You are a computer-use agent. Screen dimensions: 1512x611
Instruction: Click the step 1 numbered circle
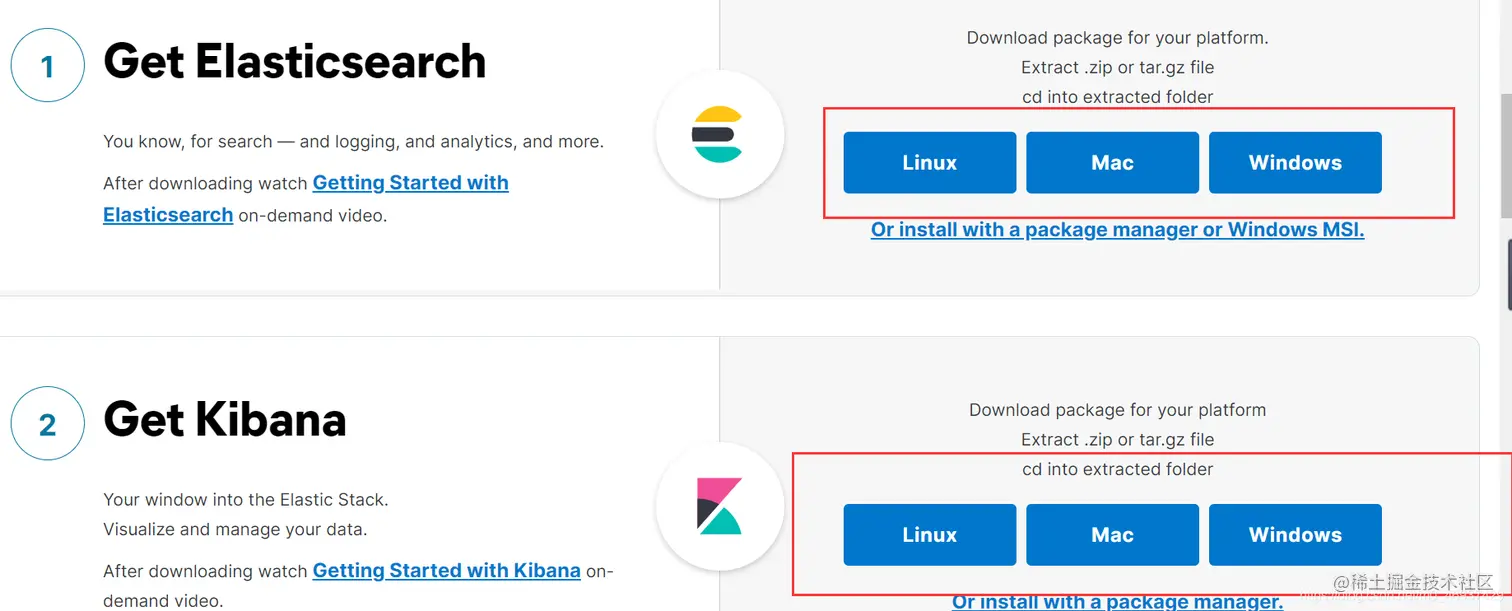[x=47, y=66]
